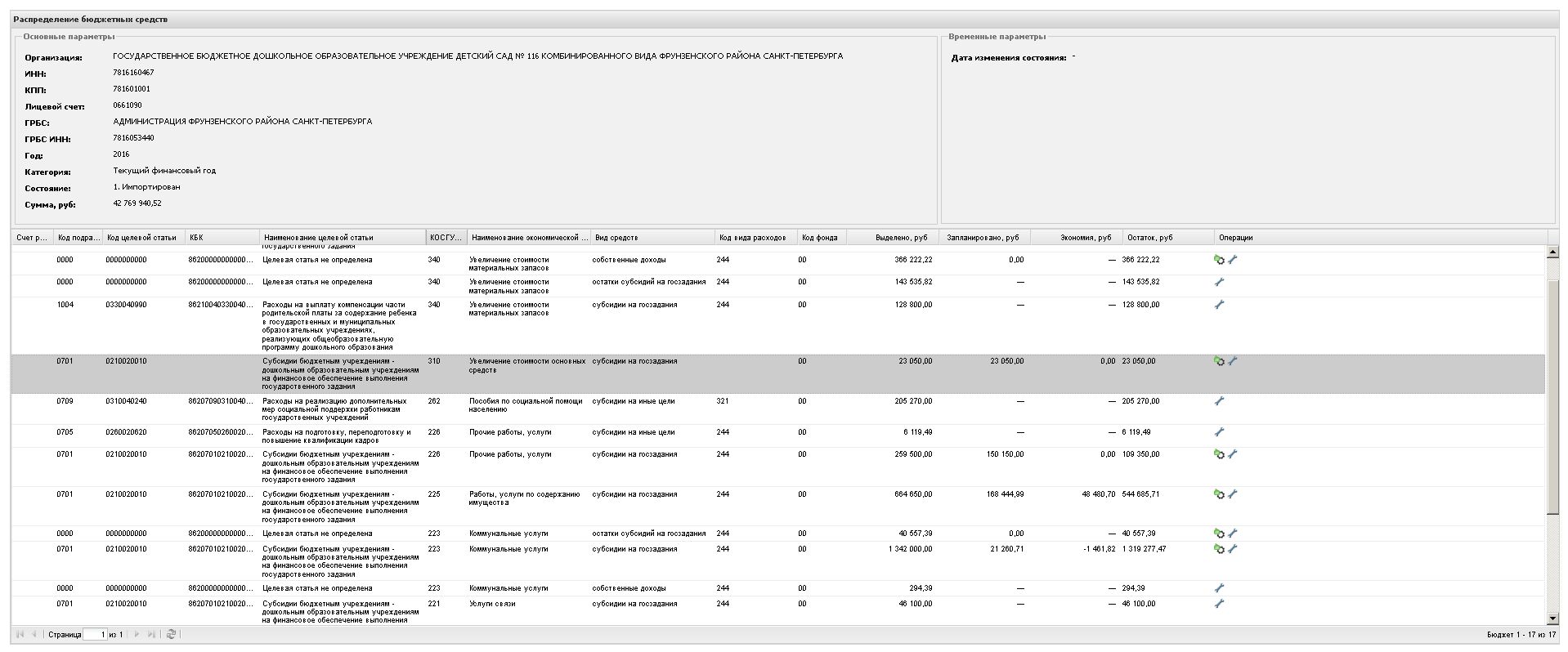This screenshot has width=1568, height=652.
Task: Sort by the Код подра... column header
Action: (x=78, y=238)
